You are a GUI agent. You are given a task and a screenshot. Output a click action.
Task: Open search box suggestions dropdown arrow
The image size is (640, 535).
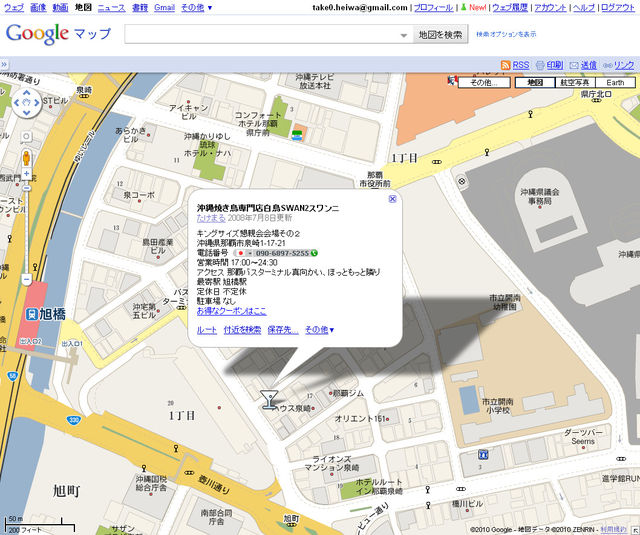coord(404,36)
